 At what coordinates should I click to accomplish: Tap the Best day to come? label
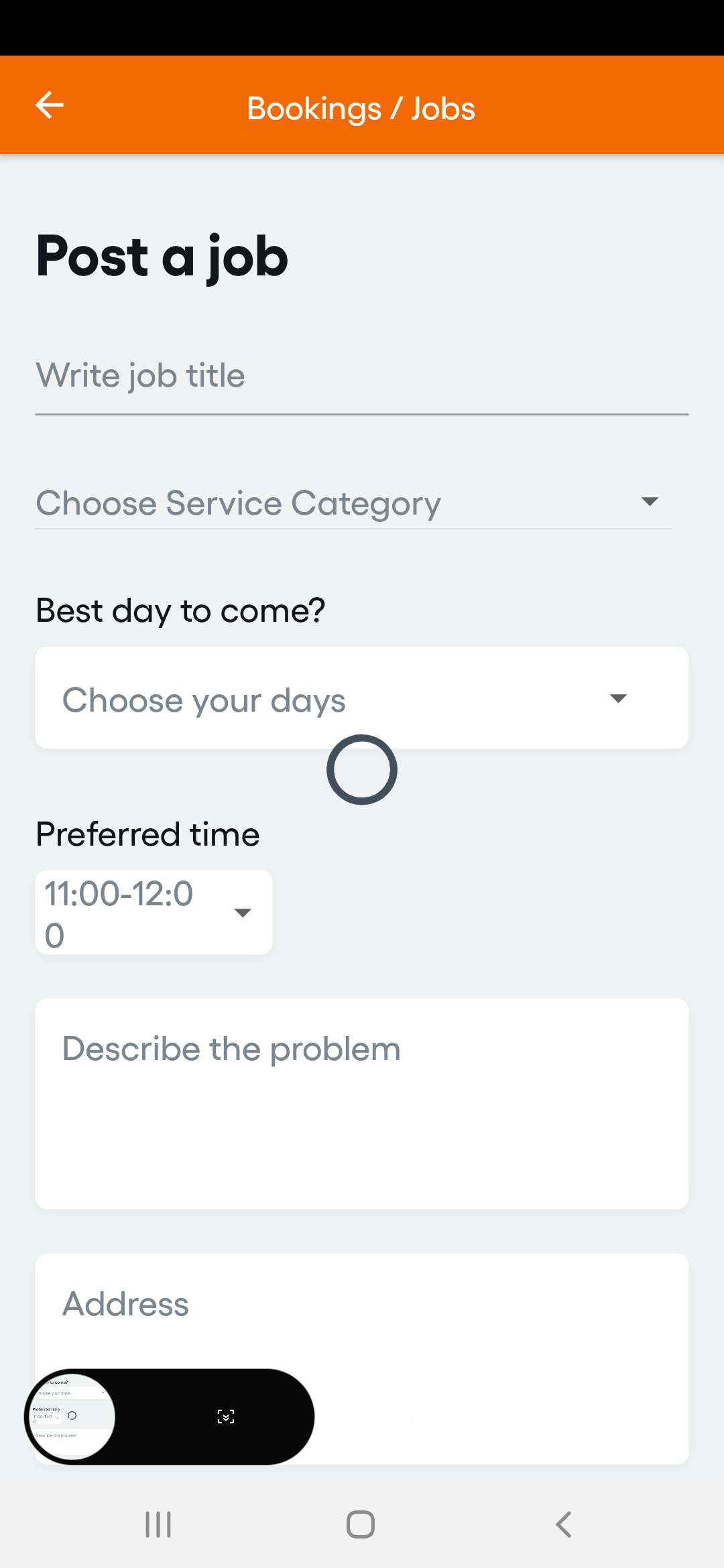click(x=180, y=611)
